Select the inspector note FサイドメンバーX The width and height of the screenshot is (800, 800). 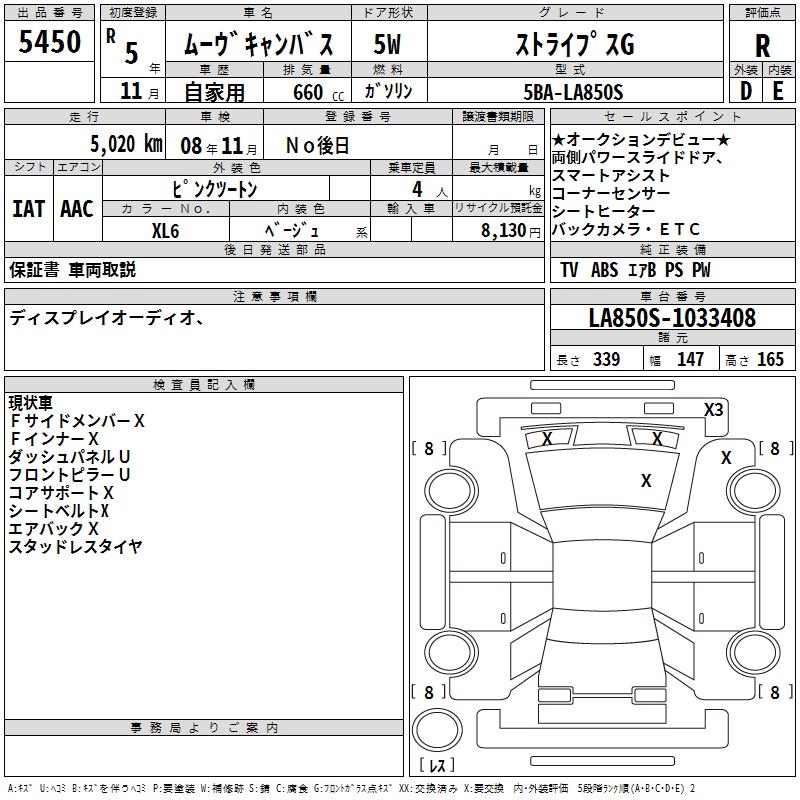tap(77, 420)
